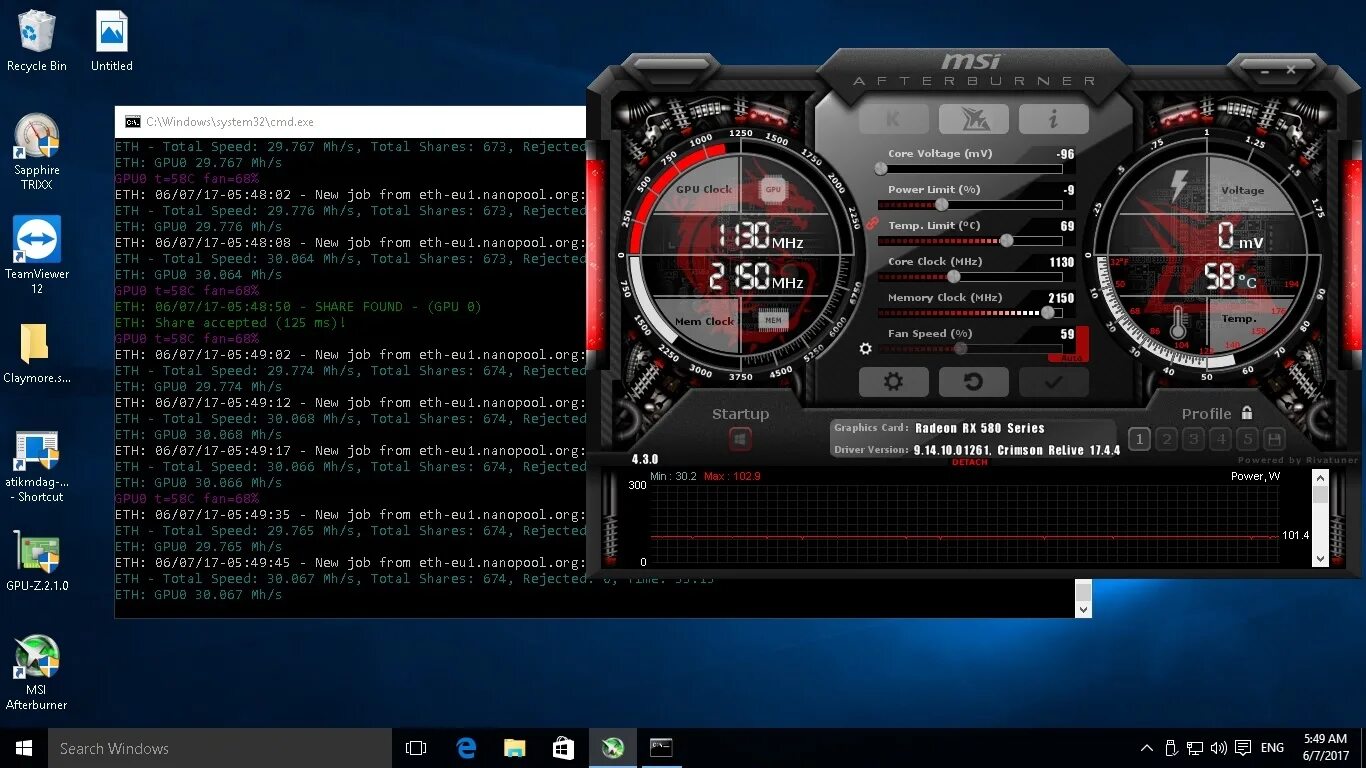Click Core Voltage value -96
This screenshot has height=768, width=1366.
(1066, 154)
